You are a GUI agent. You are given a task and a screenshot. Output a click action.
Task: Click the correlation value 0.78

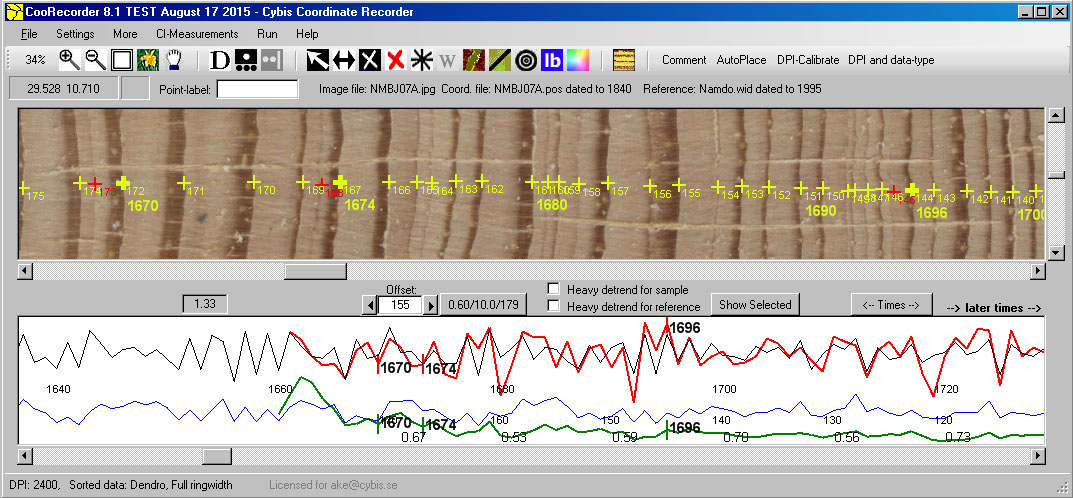tap(736, 437)
